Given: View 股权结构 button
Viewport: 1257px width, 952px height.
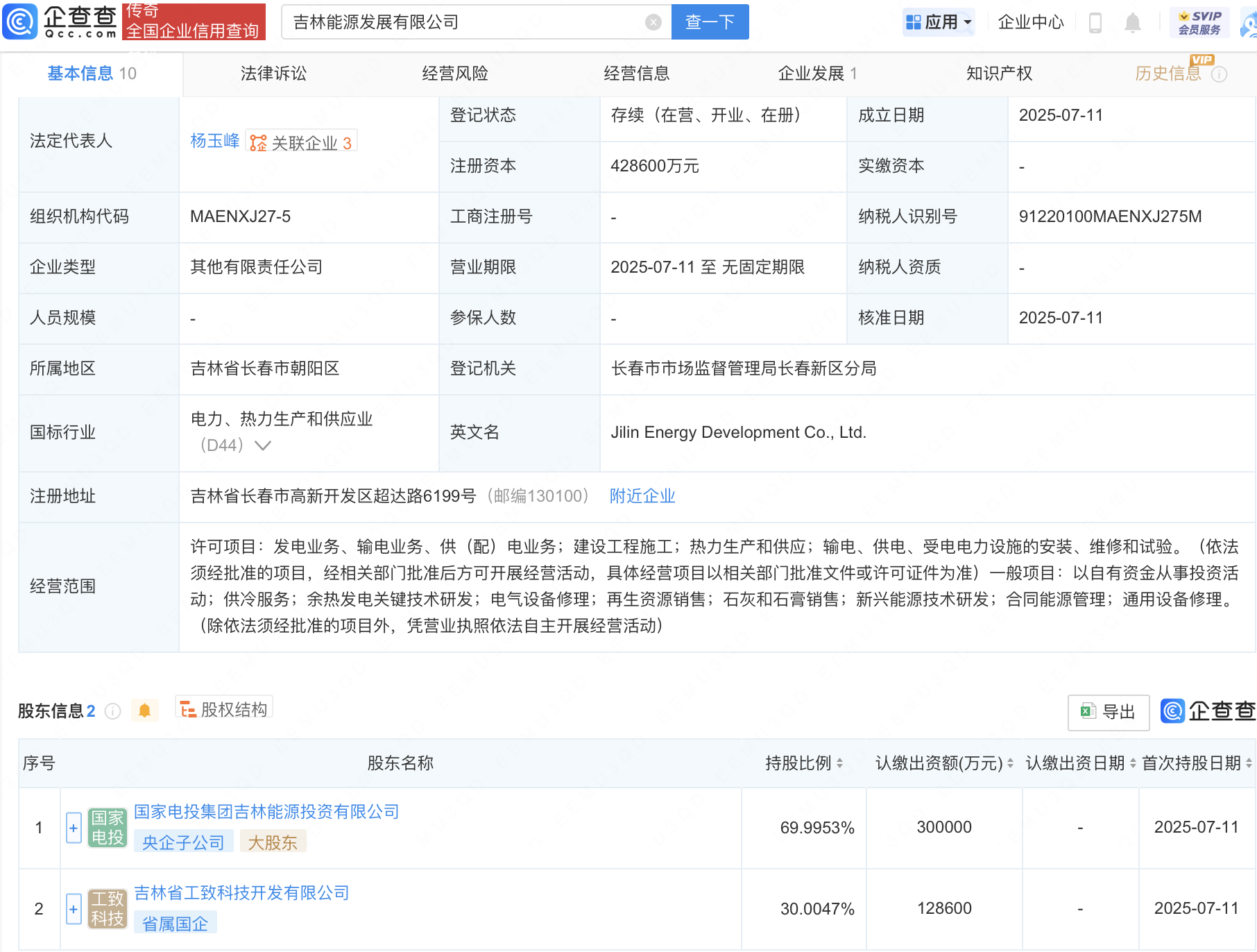Looking at the screenshot, I should pyautogui.click(x=223, y=708).
